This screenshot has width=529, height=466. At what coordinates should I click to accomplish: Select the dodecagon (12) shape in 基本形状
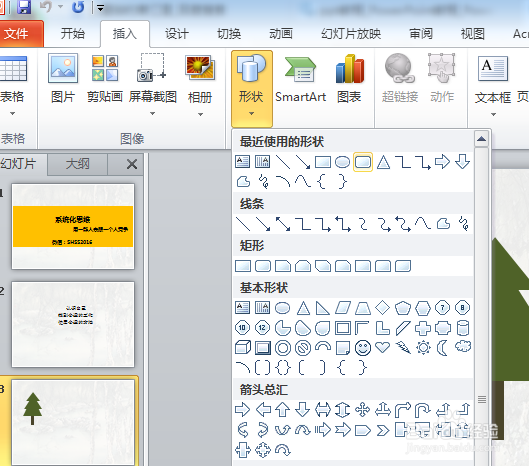tap(262, 328)
